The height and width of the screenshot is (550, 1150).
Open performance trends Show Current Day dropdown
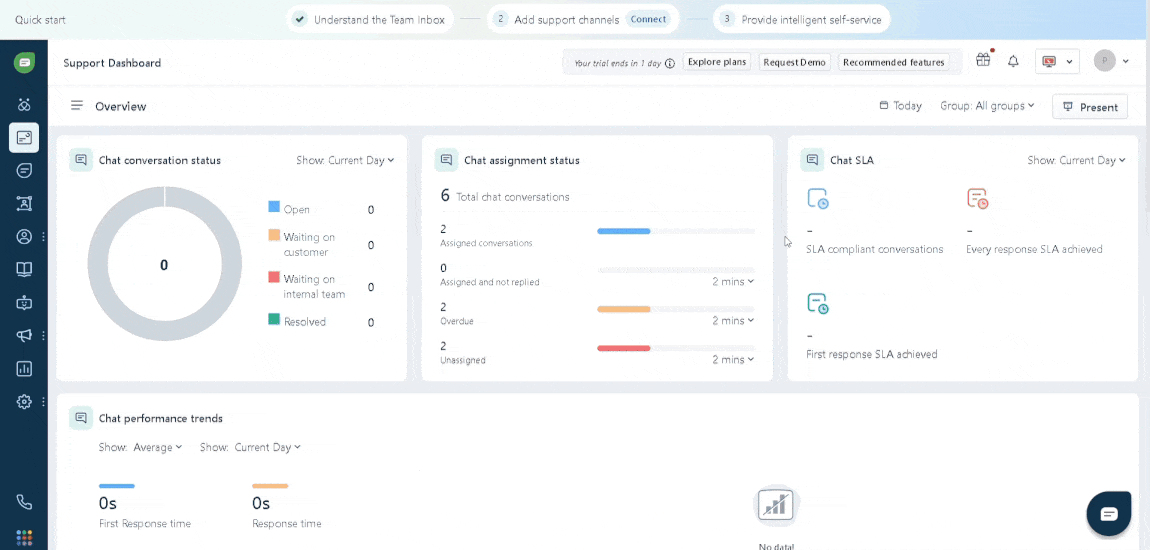[x=250, y=447]
